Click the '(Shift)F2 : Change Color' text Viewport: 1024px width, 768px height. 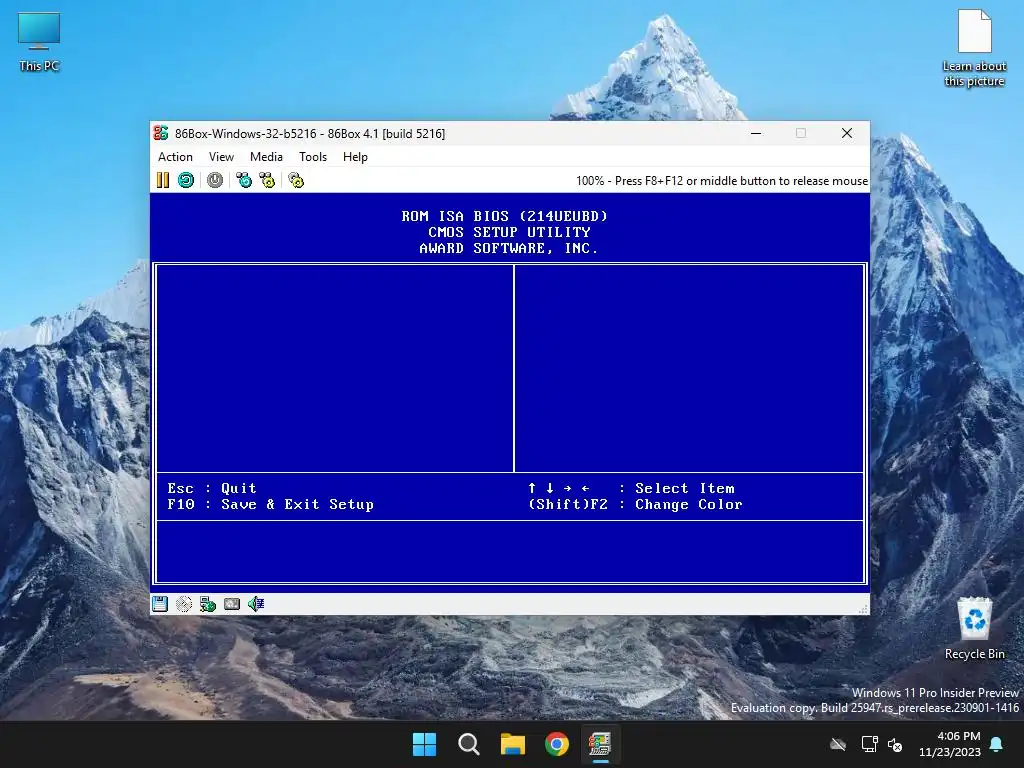pyautogui.click(x=635, y=504)
